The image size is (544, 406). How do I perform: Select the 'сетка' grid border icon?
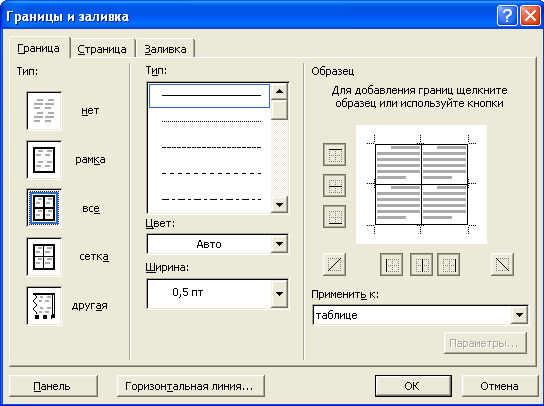point(44,257)
